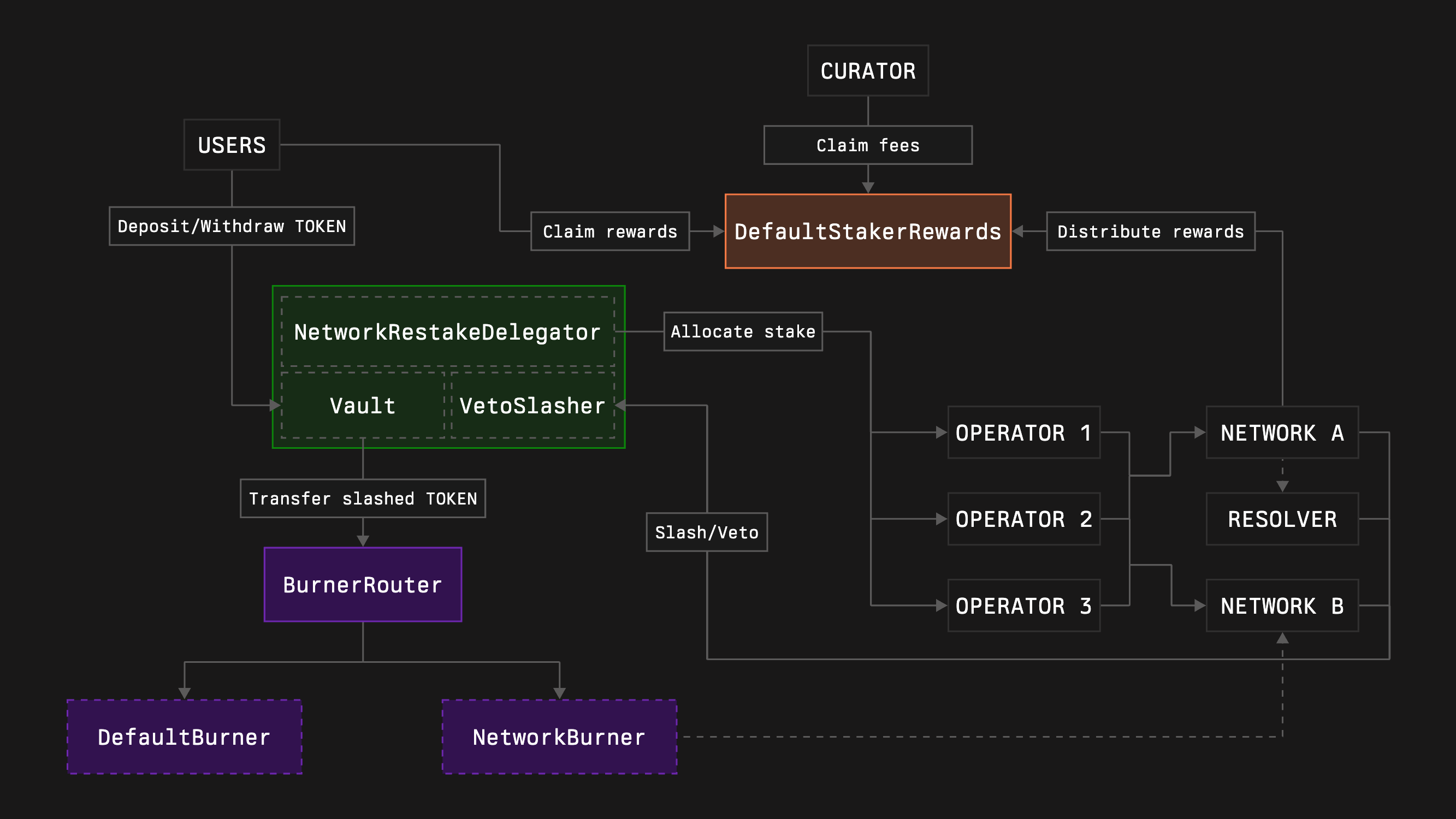Select the NetworkBurner dashed box
The image size is (1456, 819).
pyautogui.click(x=559, y=737)
